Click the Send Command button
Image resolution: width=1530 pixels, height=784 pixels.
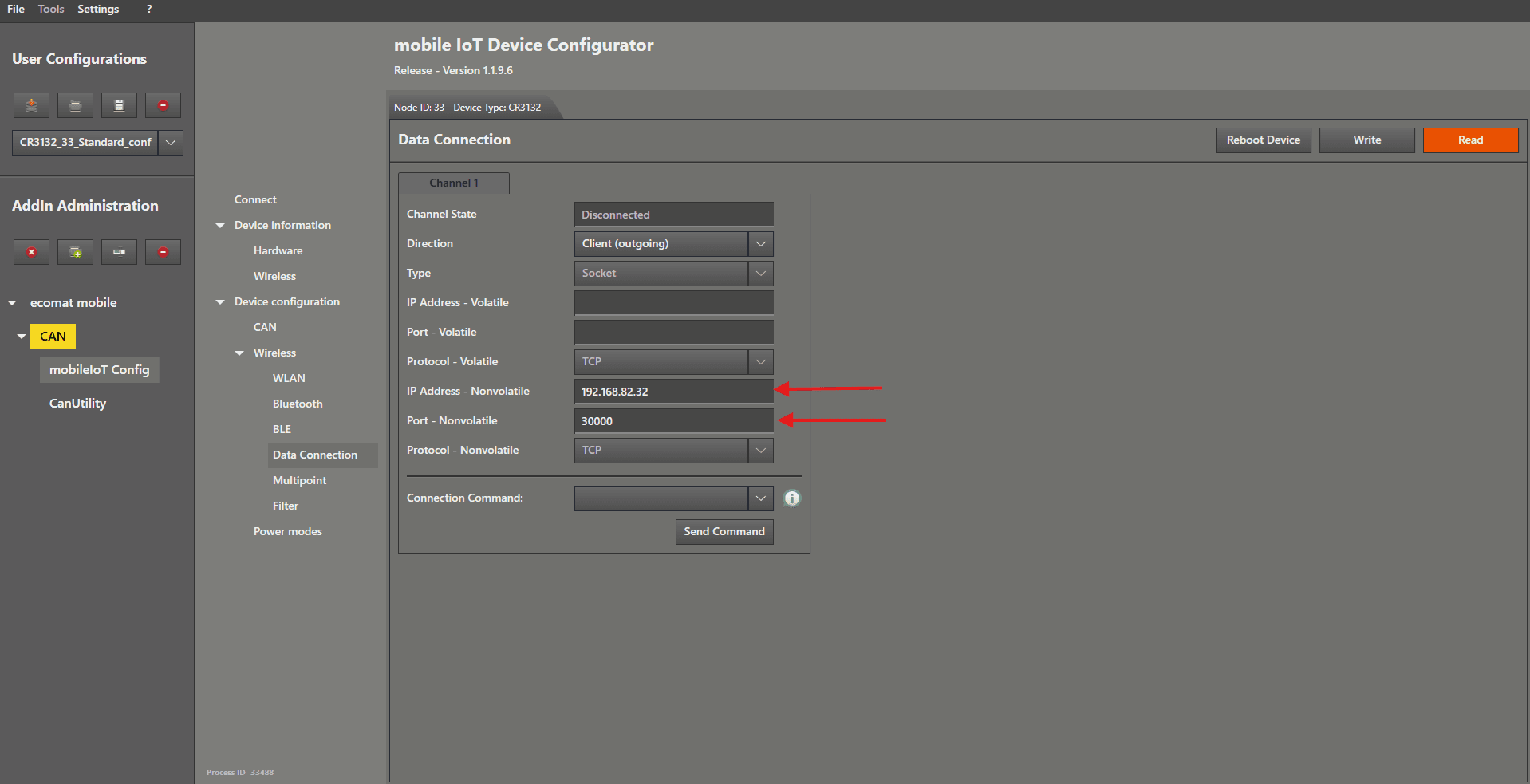pos(724,532)
